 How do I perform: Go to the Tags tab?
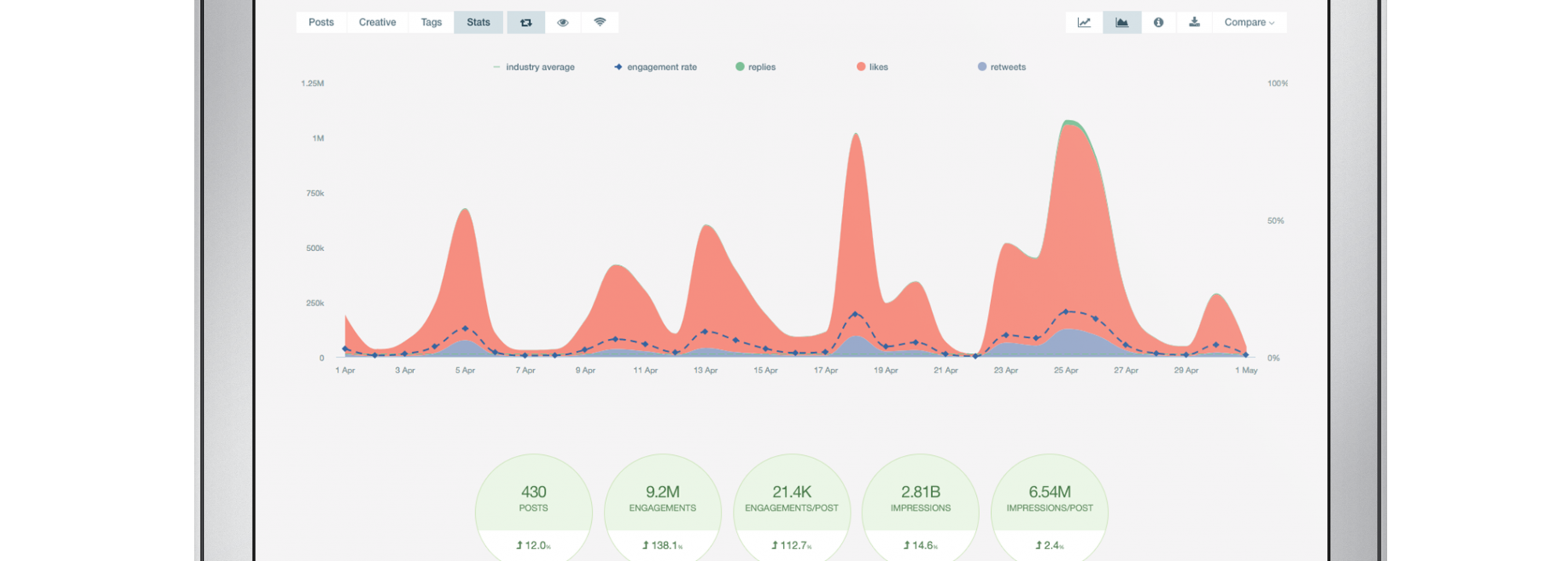pyautogui.click(x=431, y=23)
